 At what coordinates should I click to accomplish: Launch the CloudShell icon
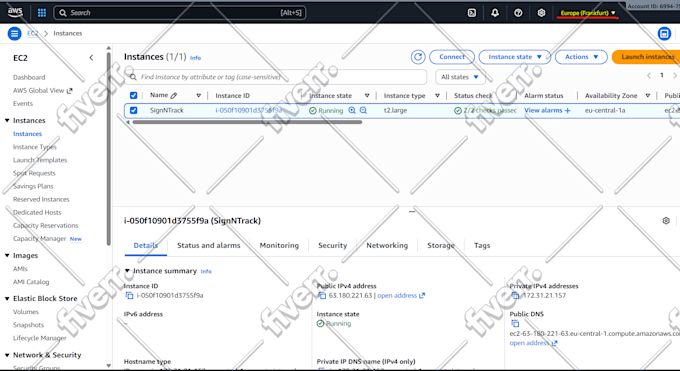pyautogui.click(x=472, y=13)
